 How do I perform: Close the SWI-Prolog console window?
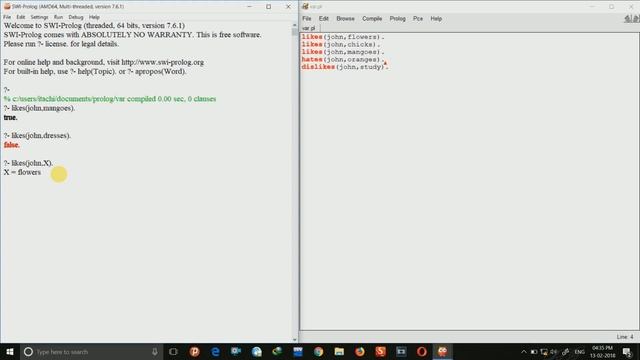pos(288,7)
